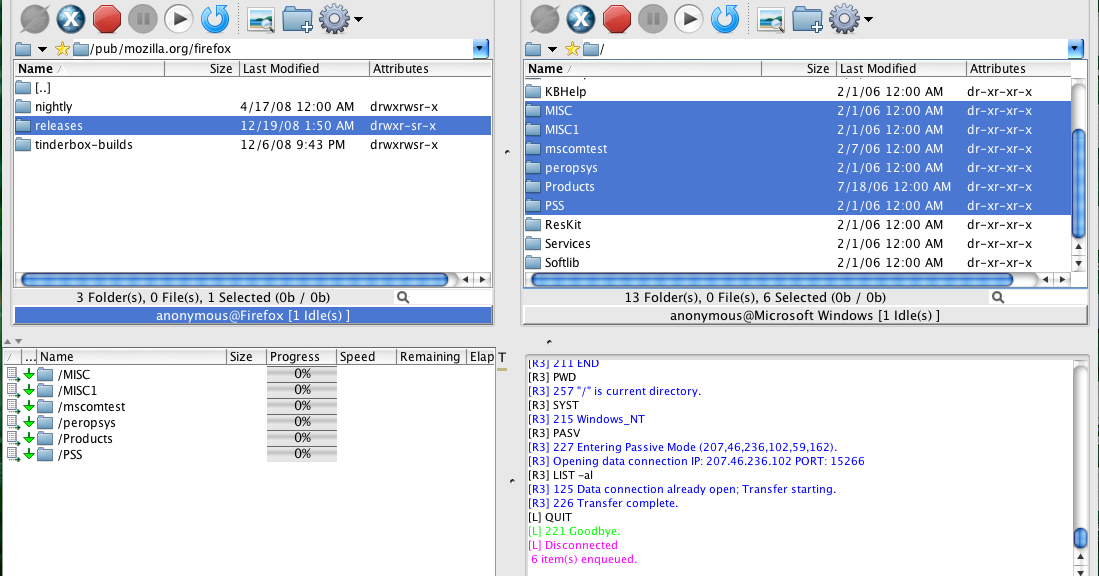Click the splitter collapse arrow between file panes

click(507, 152)
